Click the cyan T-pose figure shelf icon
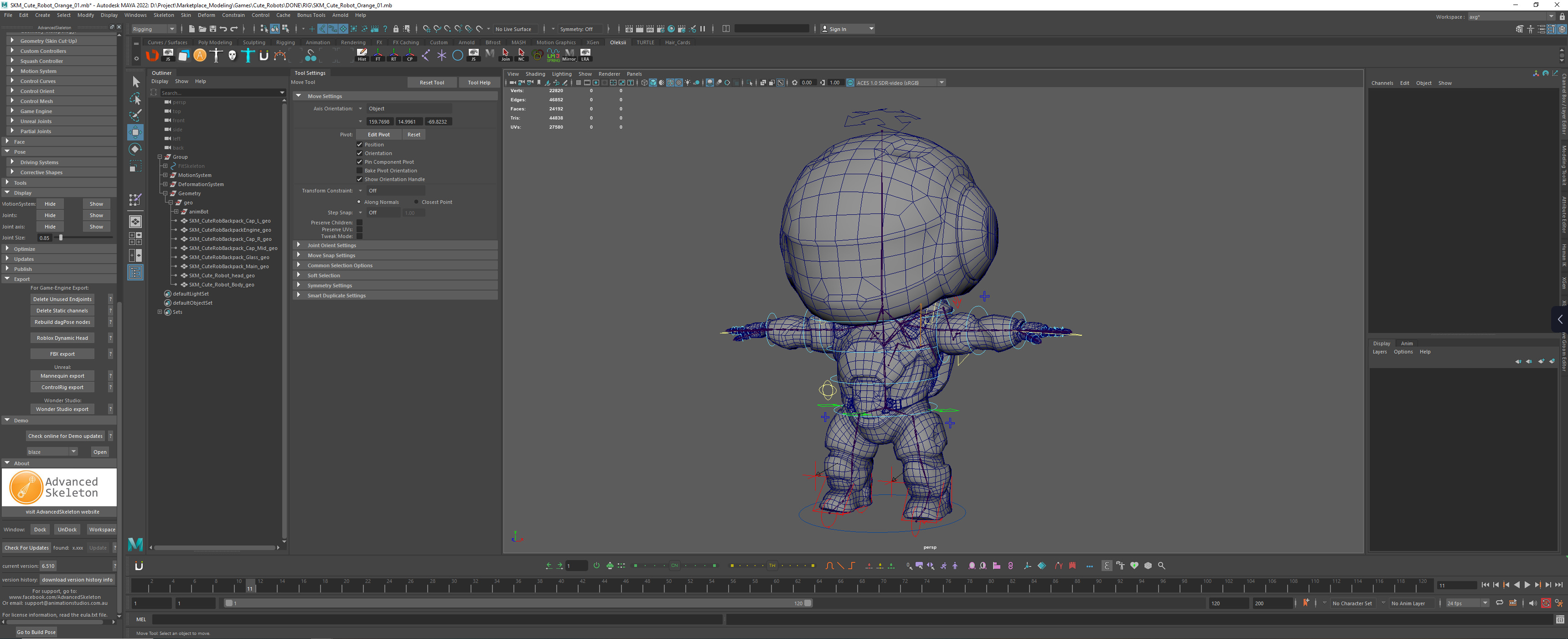Image resolution: width=1568 pixels, height=639 pixels. (x=248, y=56)
